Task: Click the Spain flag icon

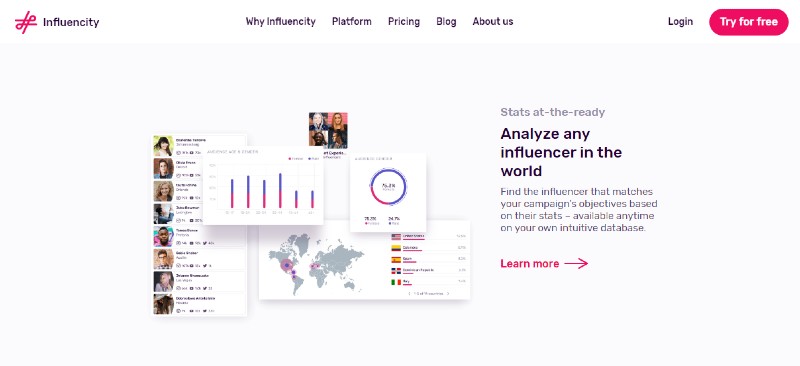Action: point(396,259)
